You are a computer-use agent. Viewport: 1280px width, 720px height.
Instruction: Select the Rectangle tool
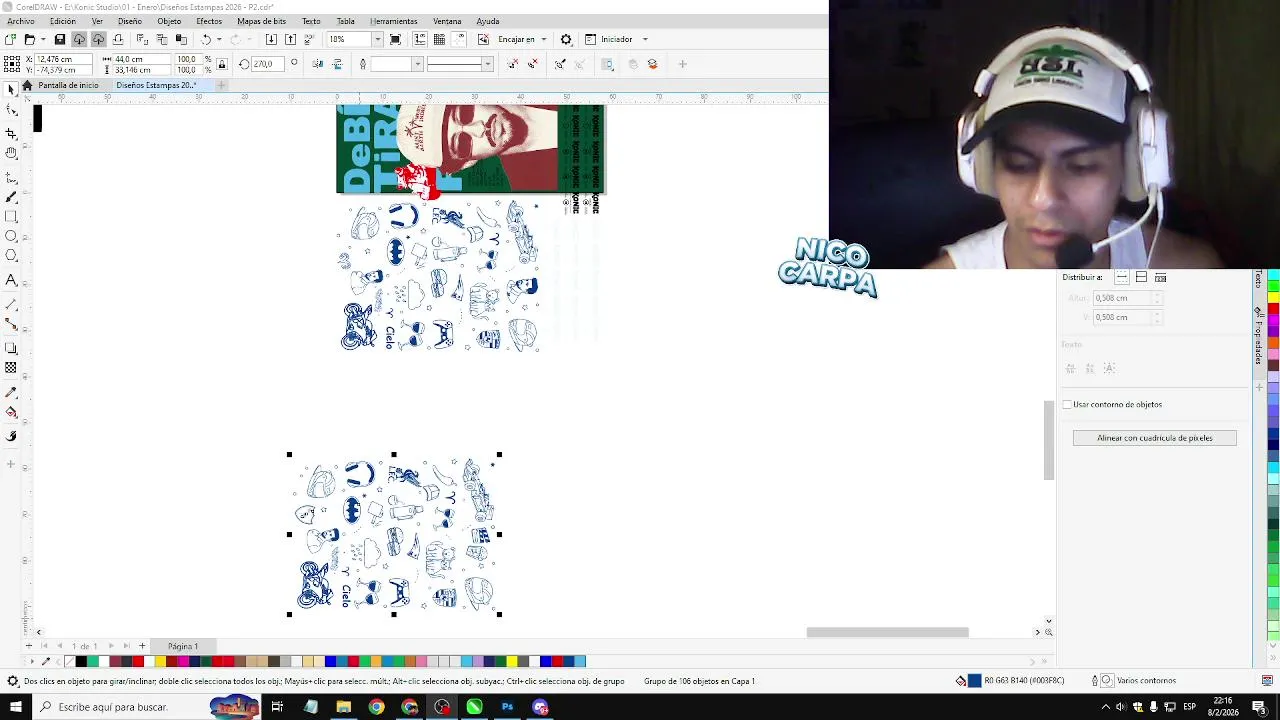[11, 217]
